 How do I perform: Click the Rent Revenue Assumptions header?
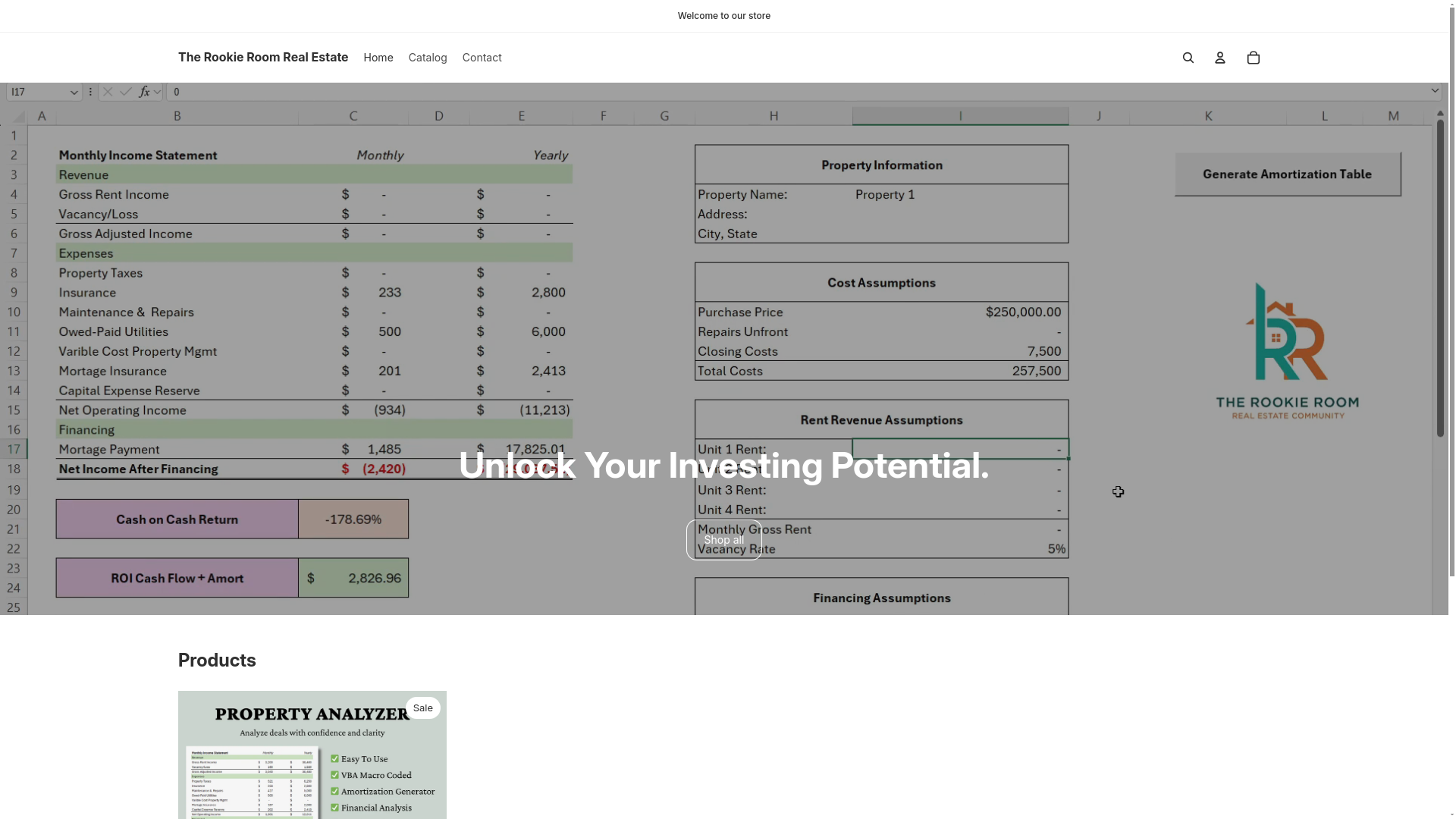pyautogui.click(x=881, y=420)
